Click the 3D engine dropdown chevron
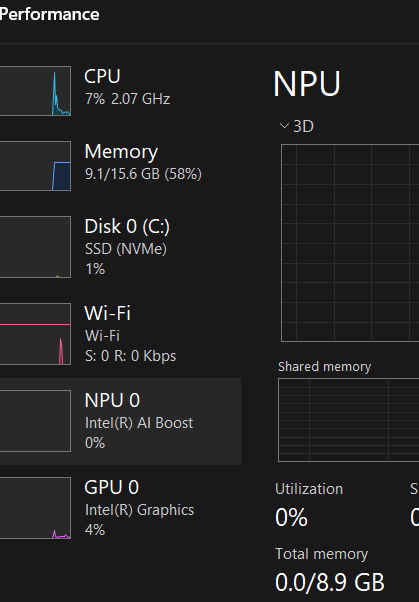This screenshot has height=602, width=419. point(284,126)
